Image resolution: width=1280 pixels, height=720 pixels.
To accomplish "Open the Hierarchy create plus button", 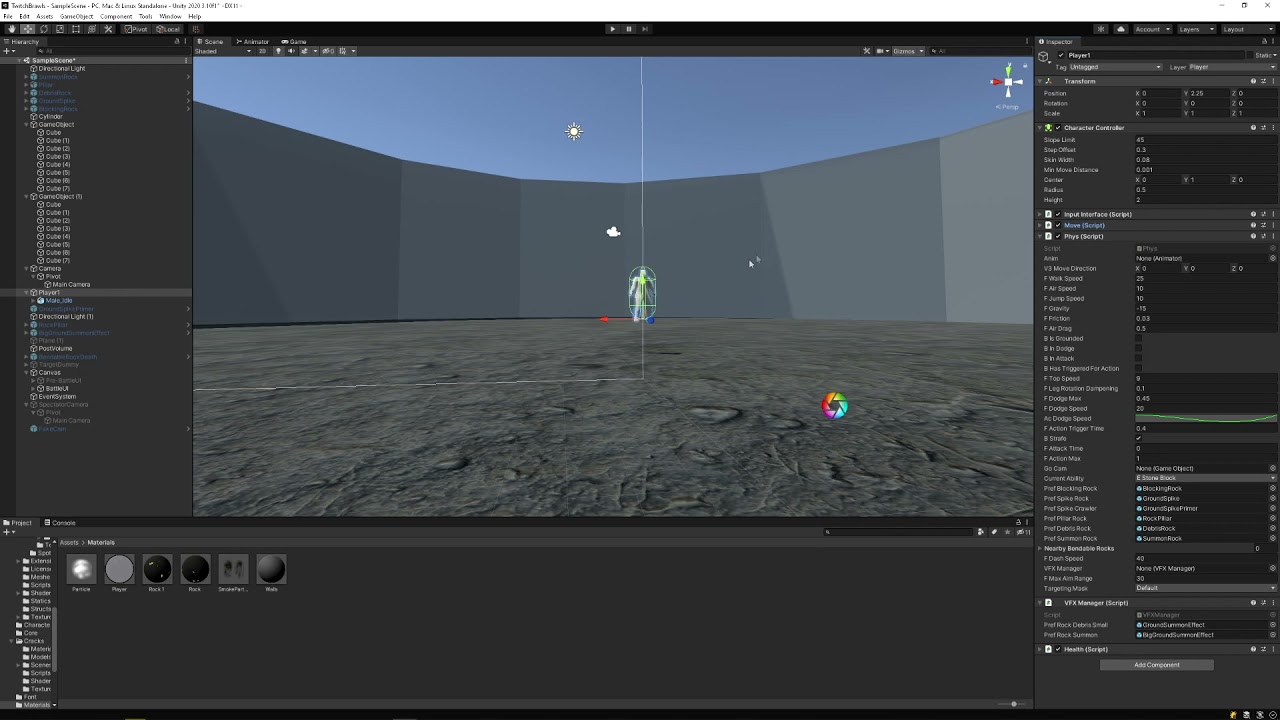I will point(7,51).
